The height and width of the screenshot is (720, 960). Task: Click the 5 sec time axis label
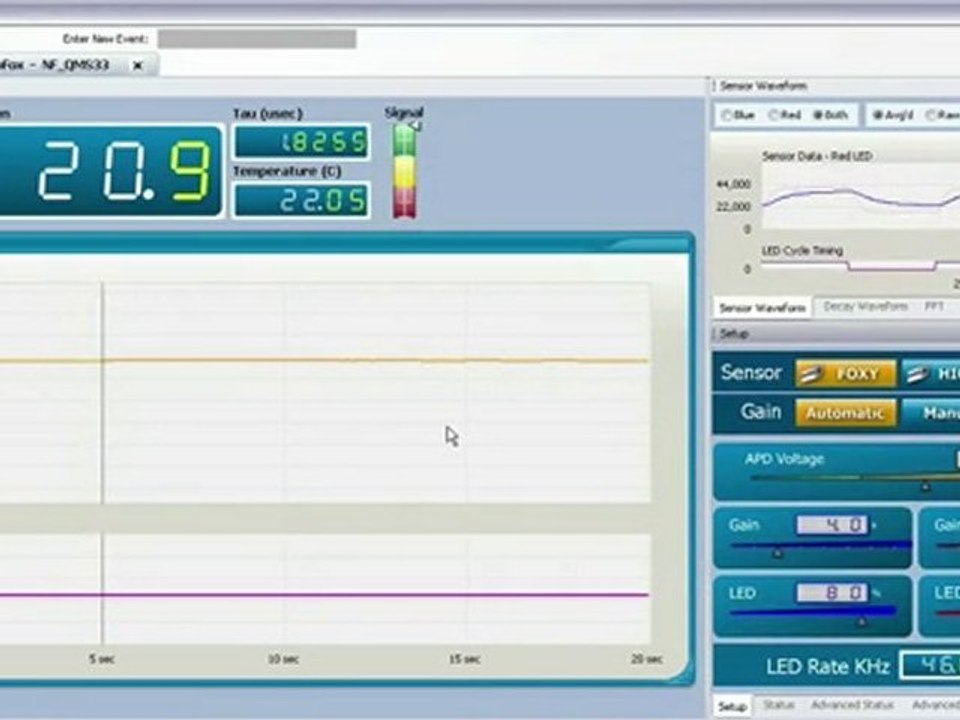point(102,659)
